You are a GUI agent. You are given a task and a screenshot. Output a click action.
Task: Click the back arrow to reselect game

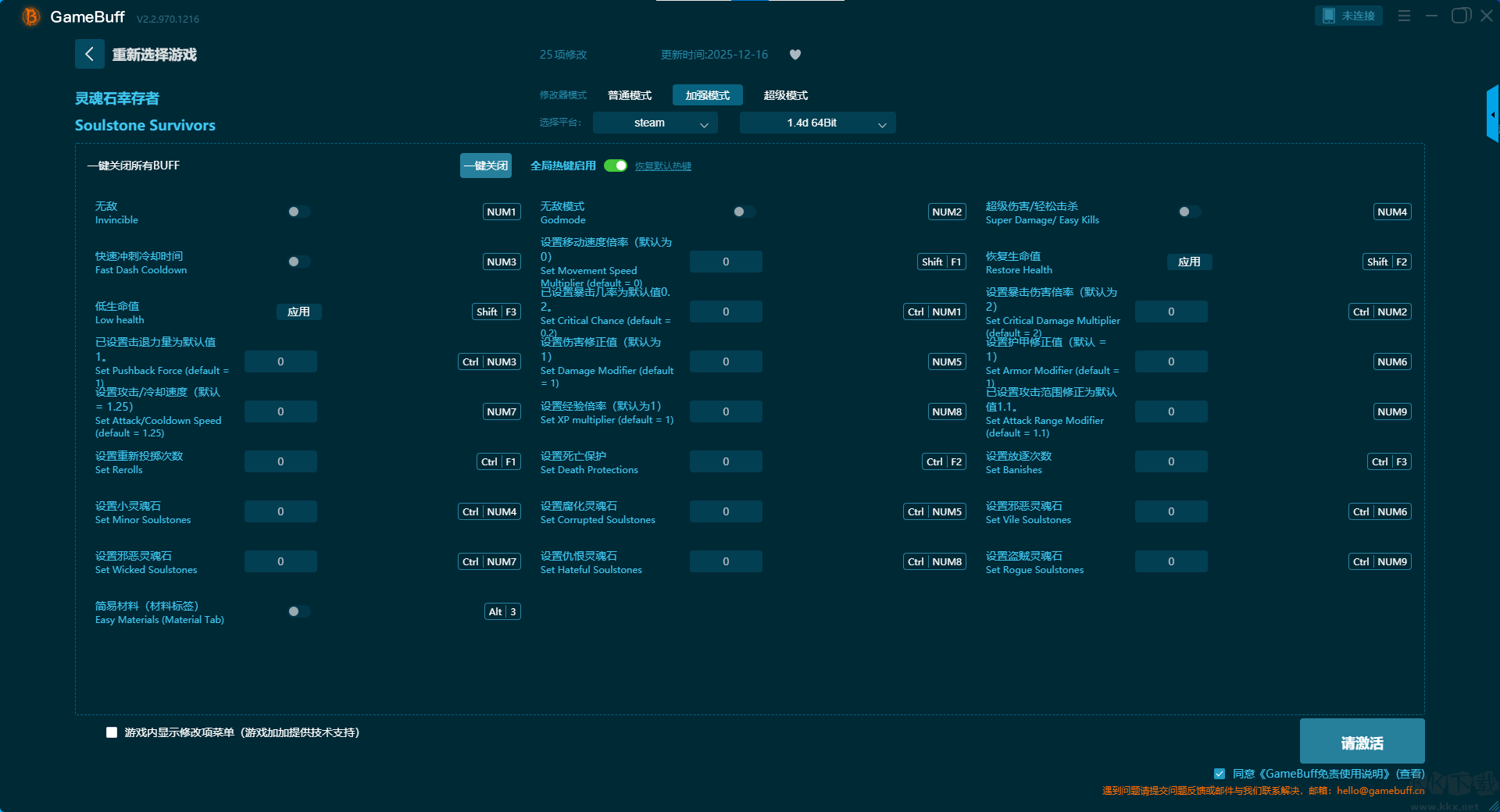pos(89,54)
